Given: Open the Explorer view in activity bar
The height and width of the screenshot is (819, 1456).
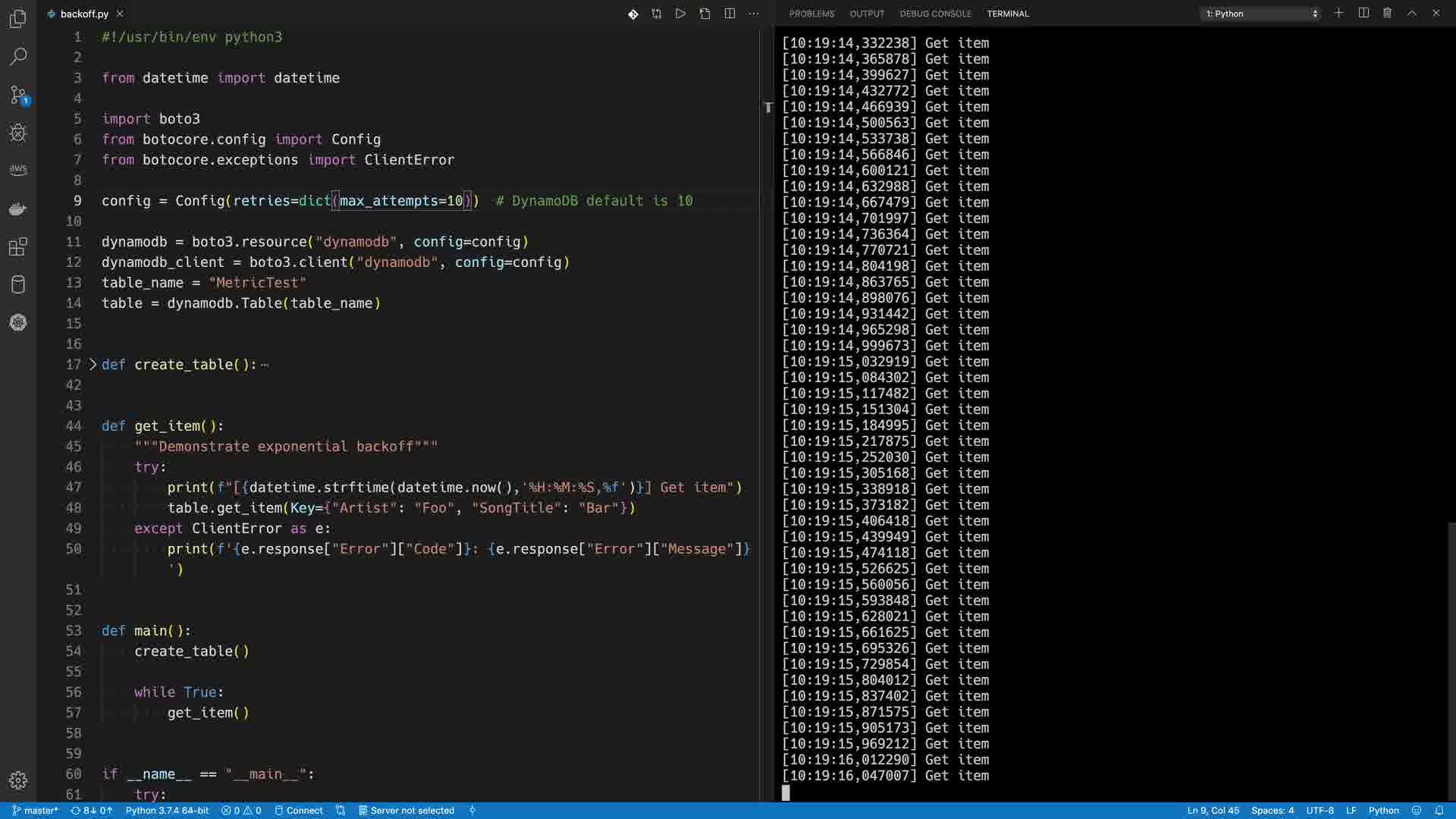Looking at the screenshot, I should tap(18, 19).
